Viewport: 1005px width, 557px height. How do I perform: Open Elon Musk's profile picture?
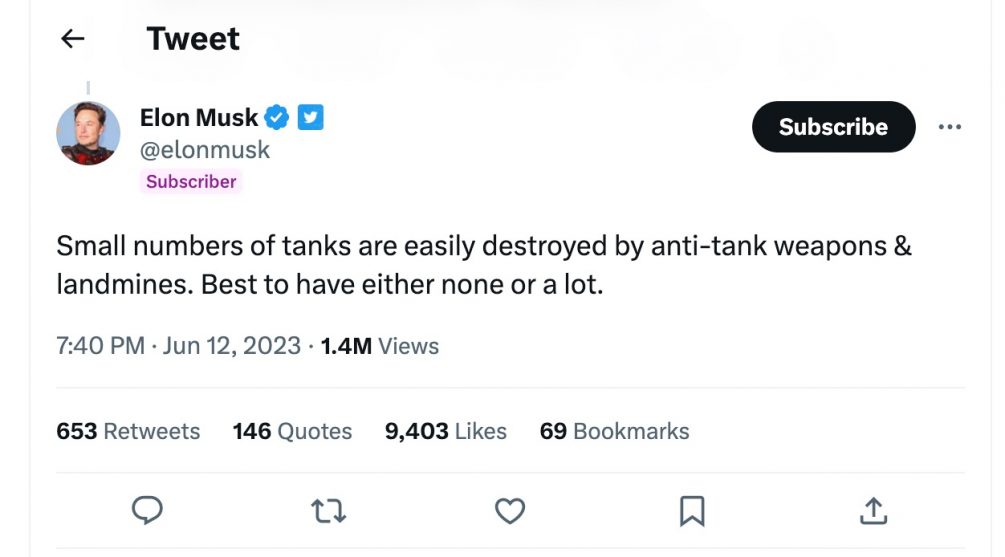pyautogui.click(x=88, y=133)
